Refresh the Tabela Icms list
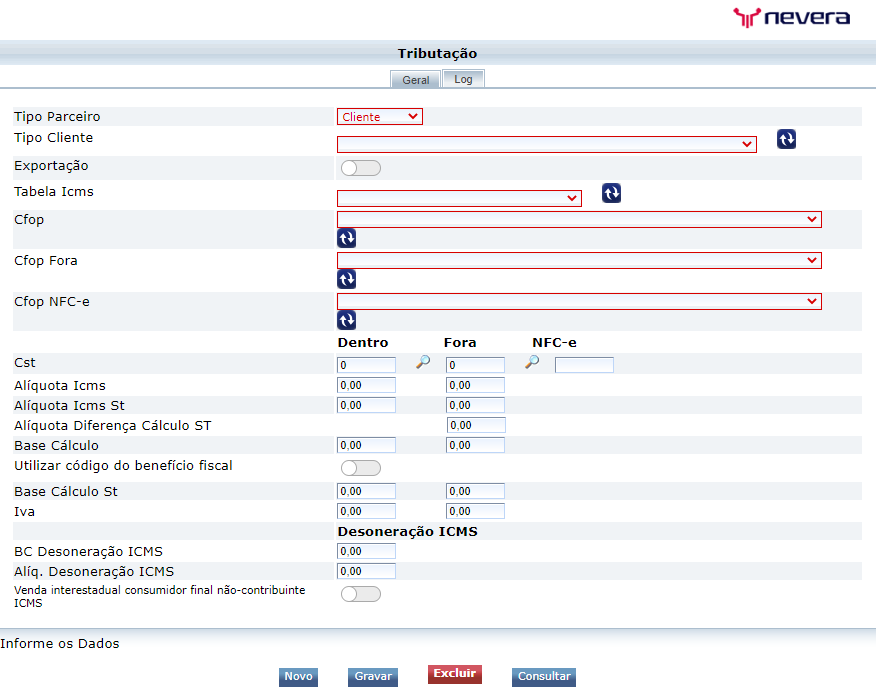Image resolution: width=876 pixels, height=699 pixels. (x=611, y=193)
